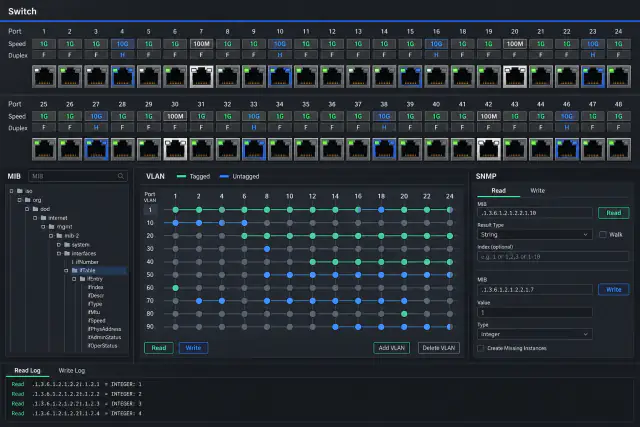This screenshot has height=427, width=640.
Task: Select the port 46 RJ45 jack icon
Action: pyautogui.click(x=567, y=149)
